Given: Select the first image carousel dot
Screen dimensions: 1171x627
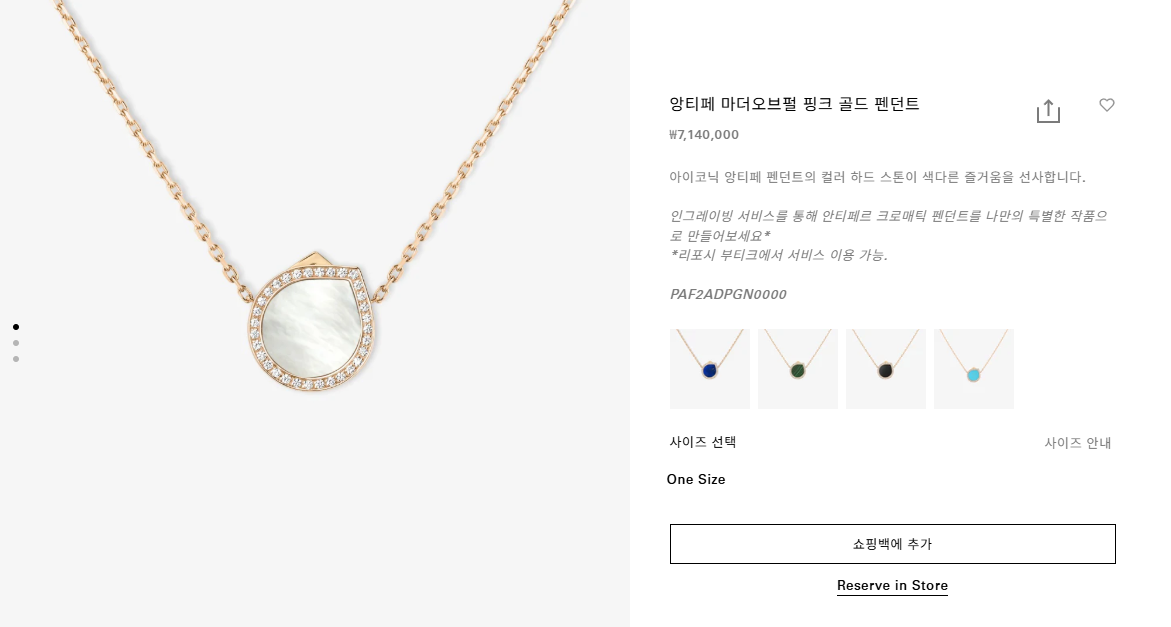Looking at the screenshot, I should [x=16, y=327].
